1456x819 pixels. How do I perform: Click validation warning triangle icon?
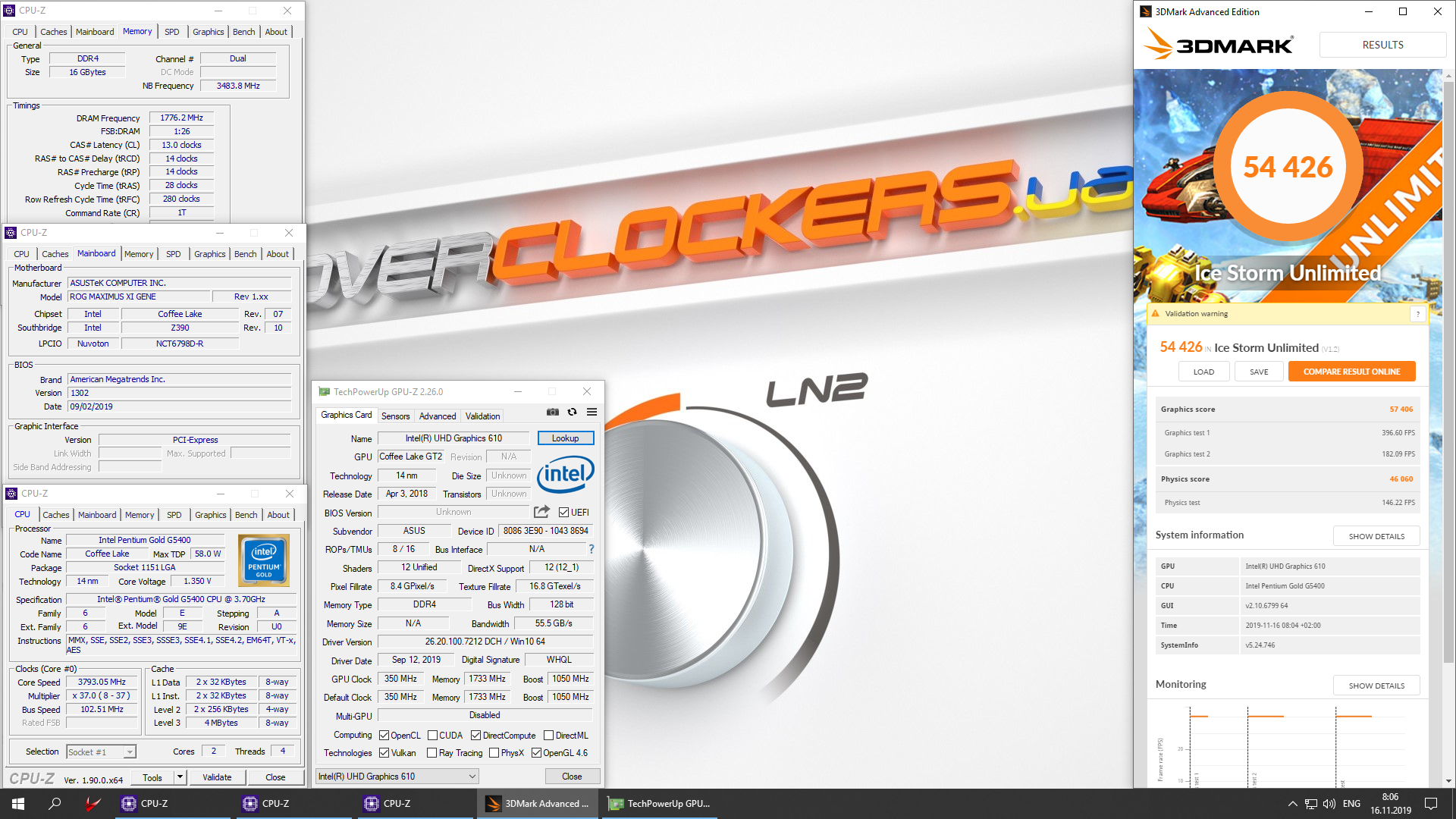click(1156, 314)
